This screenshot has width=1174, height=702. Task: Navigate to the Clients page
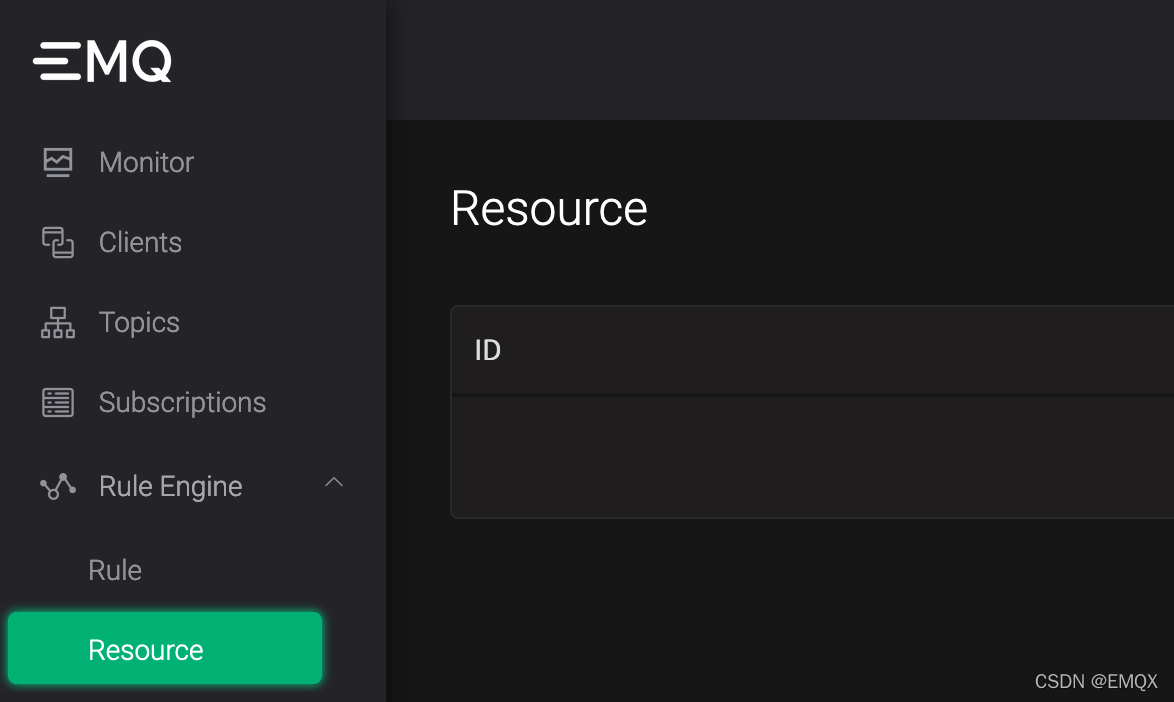[x=140, y=242]
